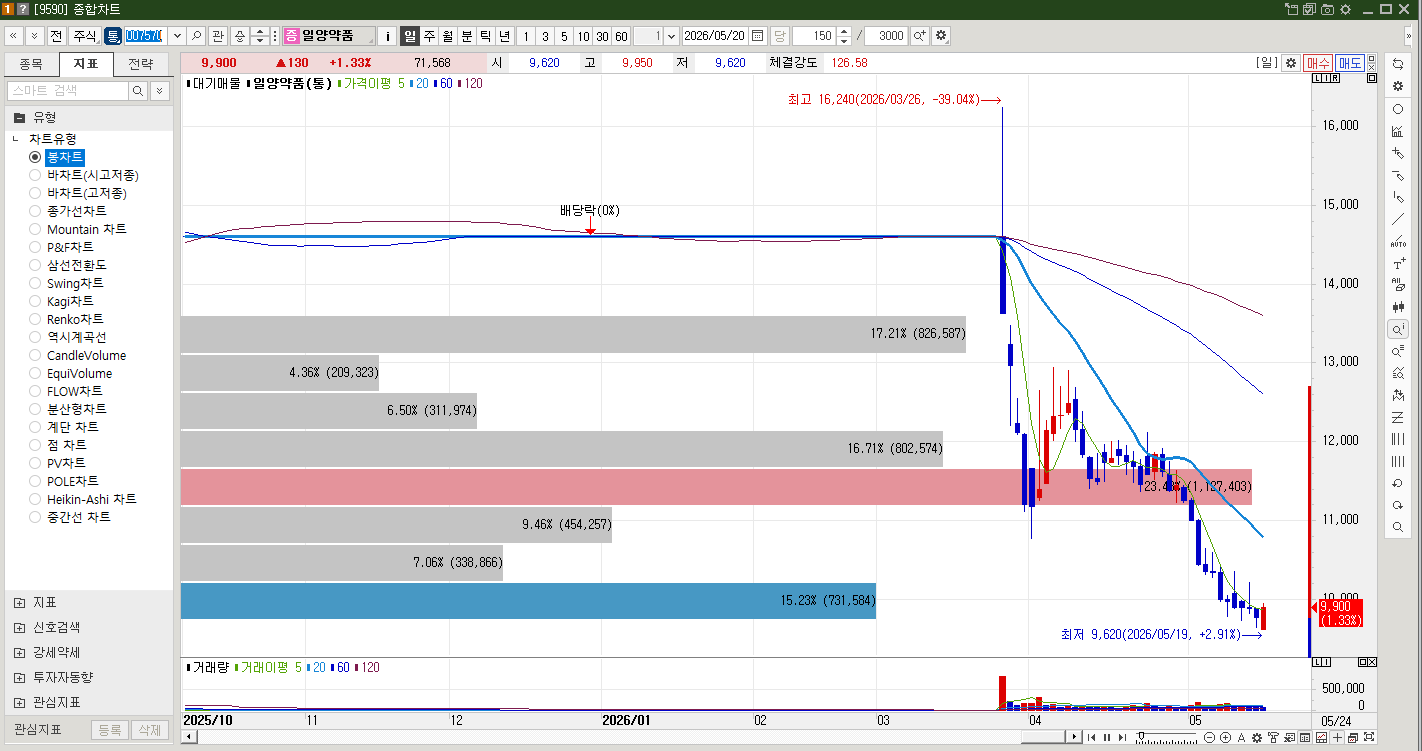Click the zoom in plus icon
The width and height of the screenshot is (1422, 751).
point(1225,738)
